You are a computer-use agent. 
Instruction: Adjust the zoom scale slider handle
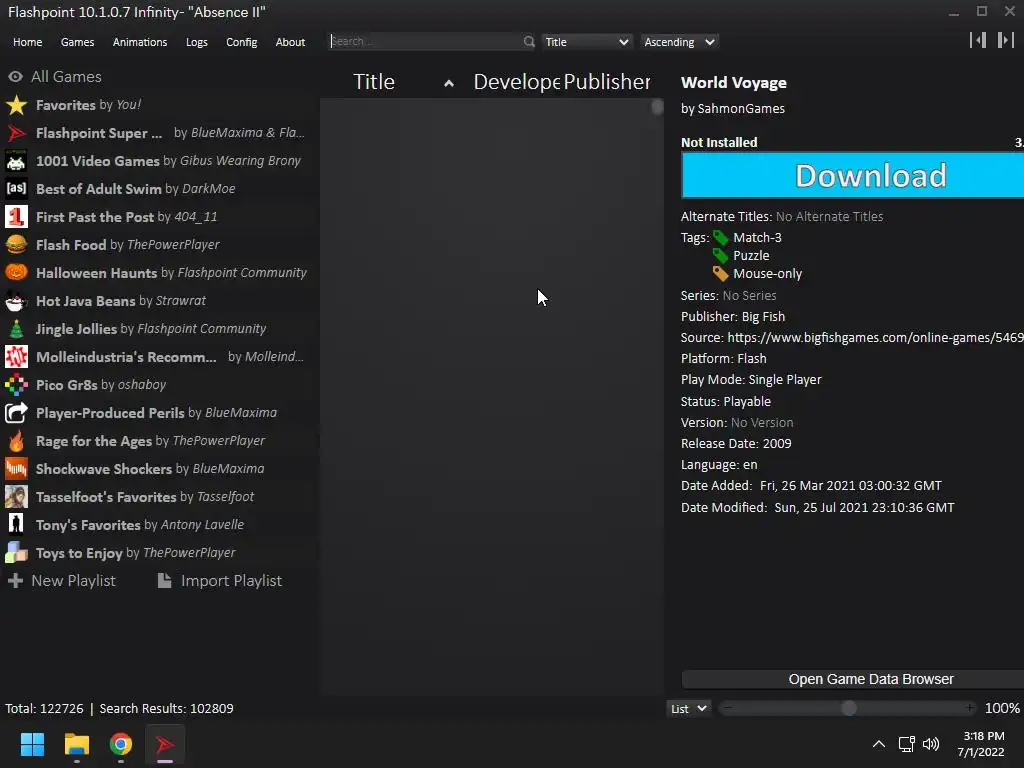848,709
